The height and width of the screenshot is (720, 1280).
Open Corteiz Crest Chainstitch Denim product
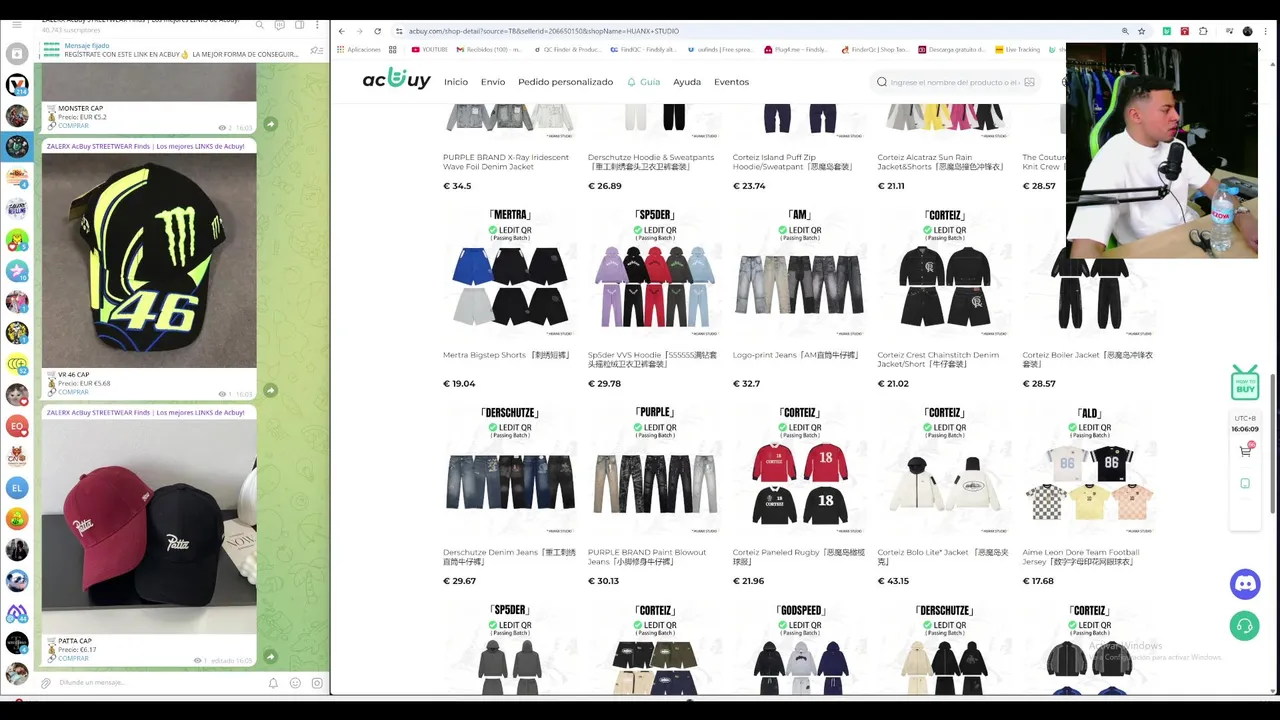click(x=945, y=298)
